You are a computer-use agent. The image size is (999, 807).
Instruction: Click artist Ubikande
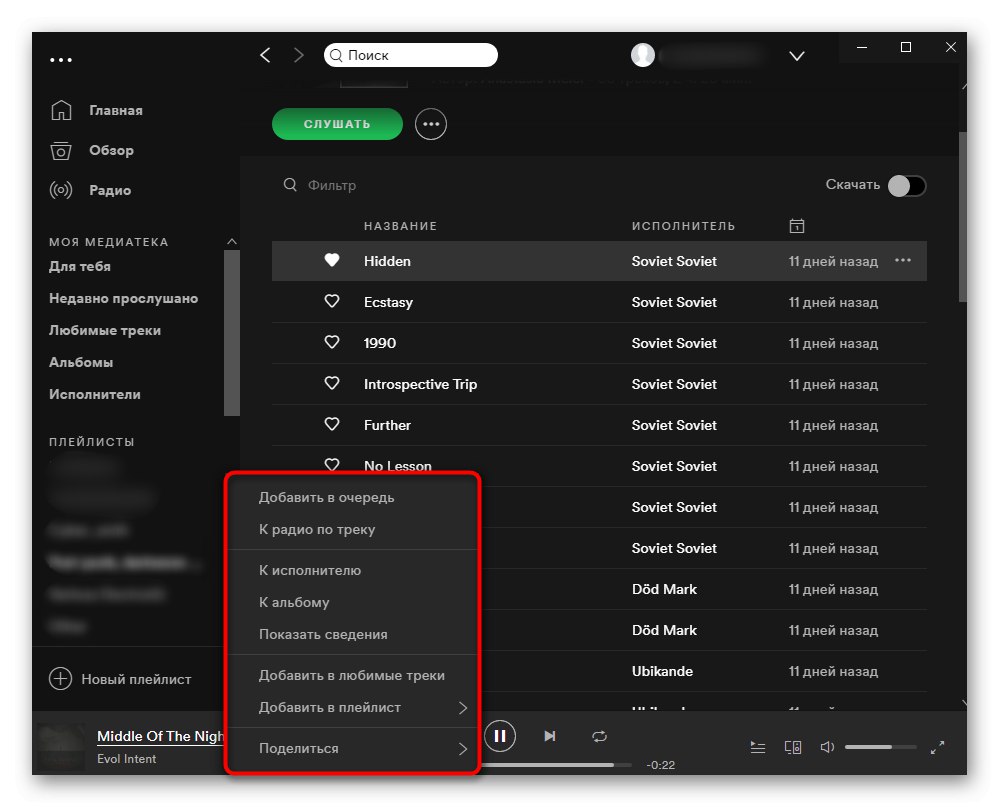(x=662, y=671)
